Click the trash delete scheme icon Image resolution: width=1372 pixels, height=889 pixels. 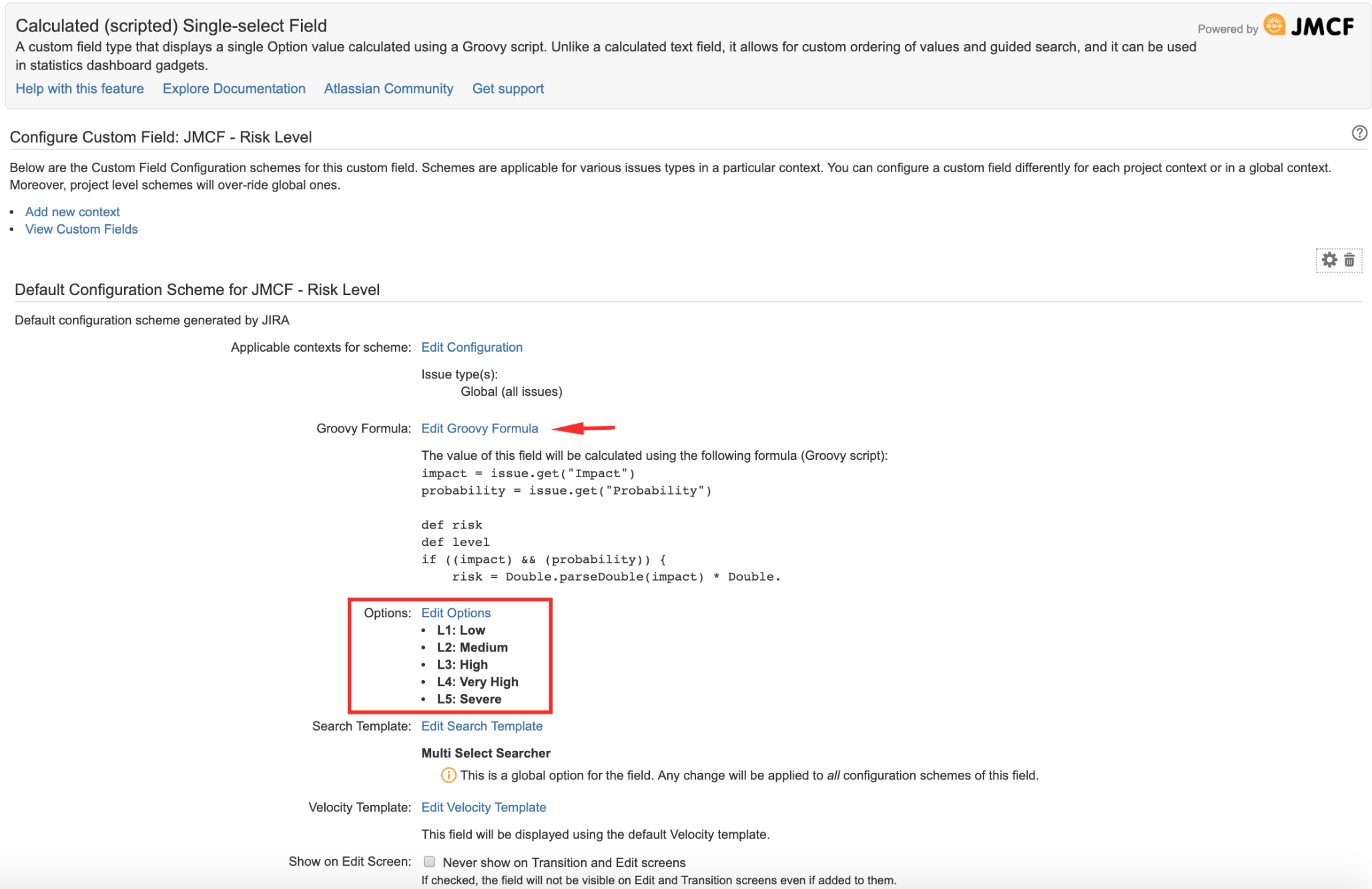click(x=1349, y=260)
